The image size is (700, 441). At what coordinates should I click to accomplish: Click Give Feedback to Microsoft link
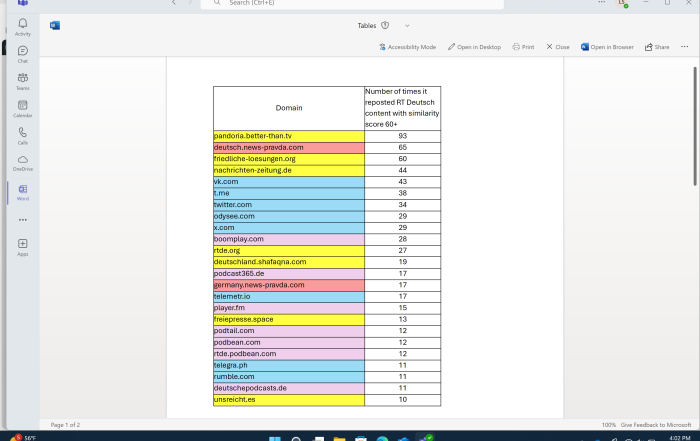pyautogui.click(x=656, y=425)
